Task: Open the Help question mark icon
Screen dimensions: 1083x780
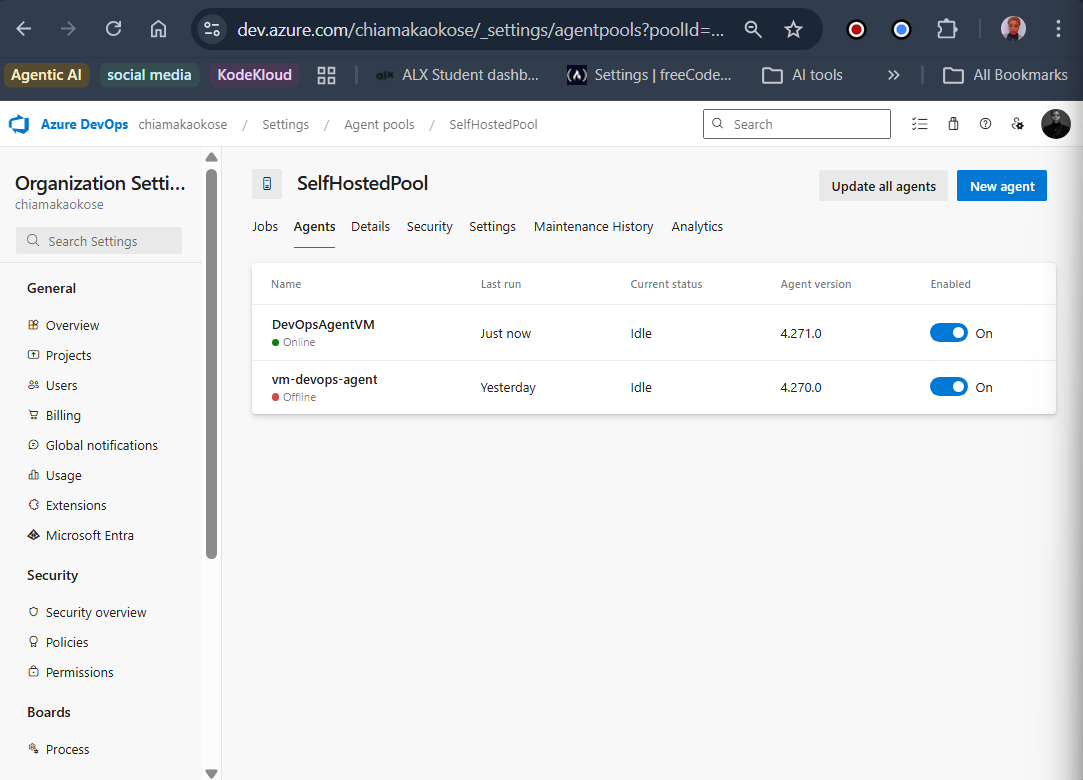Action: point(986,124)
